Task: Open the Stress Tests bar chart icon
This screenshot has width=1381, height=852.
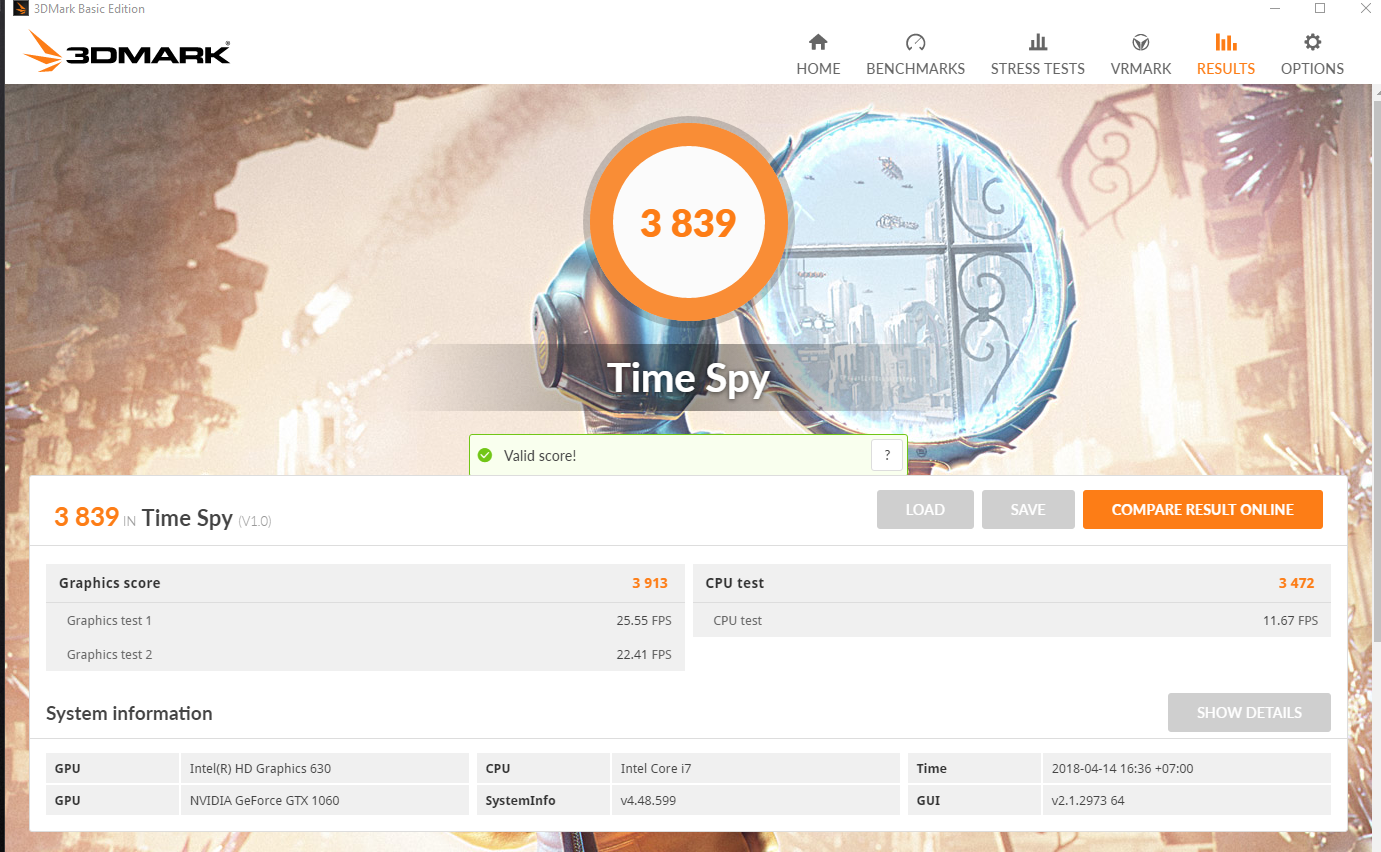Action: (1038, 42)
